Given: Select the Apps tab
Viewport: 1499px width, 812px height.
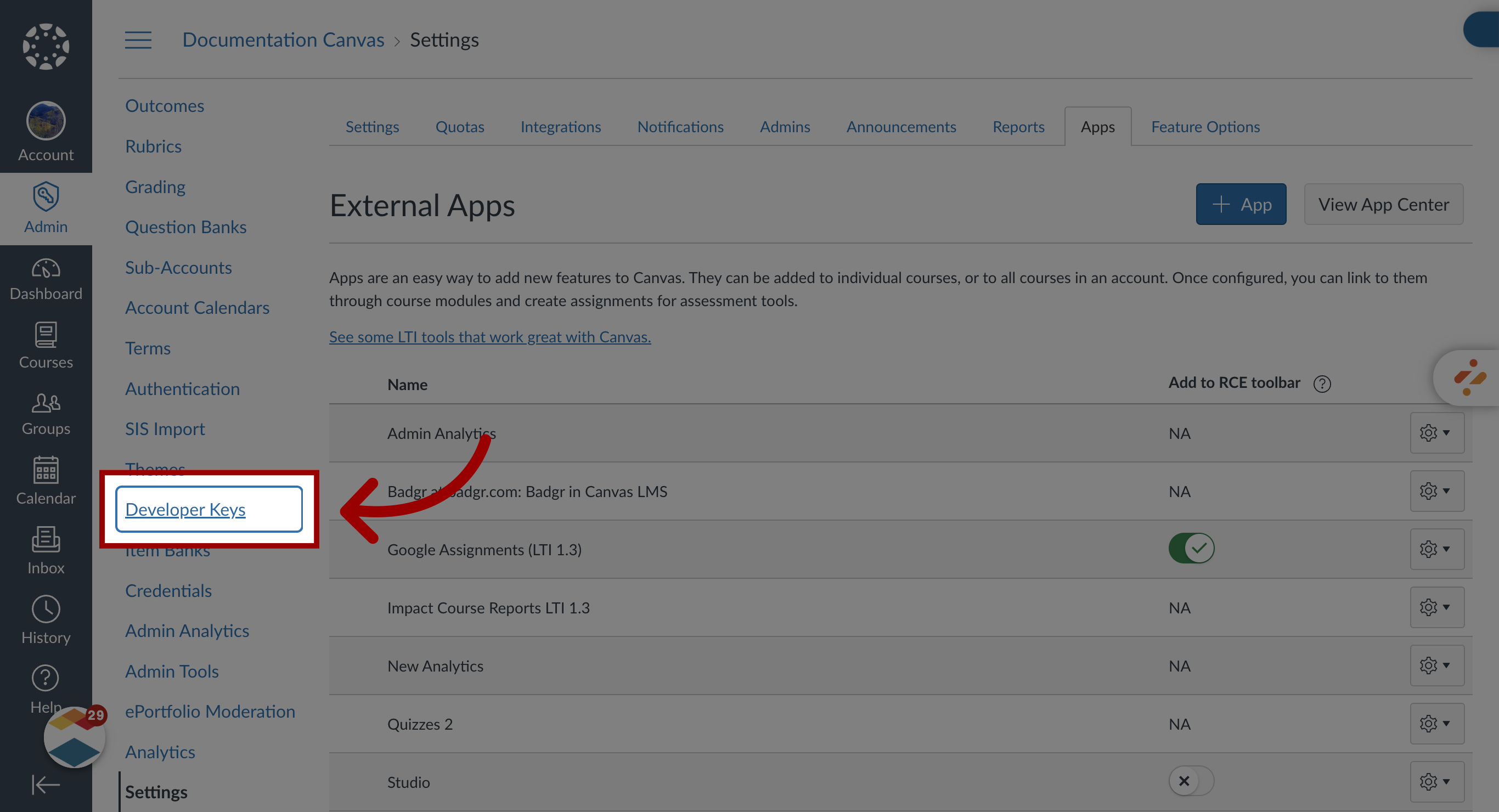Looking at the screenshot, I should coord(1097,126).
